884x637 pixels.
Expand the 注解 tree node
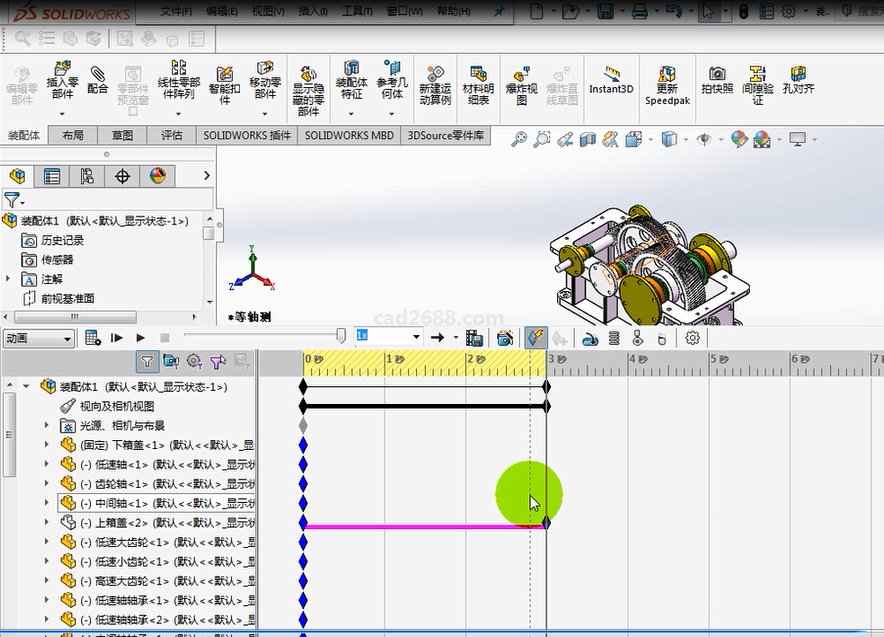pyautogui.click(x=9, y=279)
